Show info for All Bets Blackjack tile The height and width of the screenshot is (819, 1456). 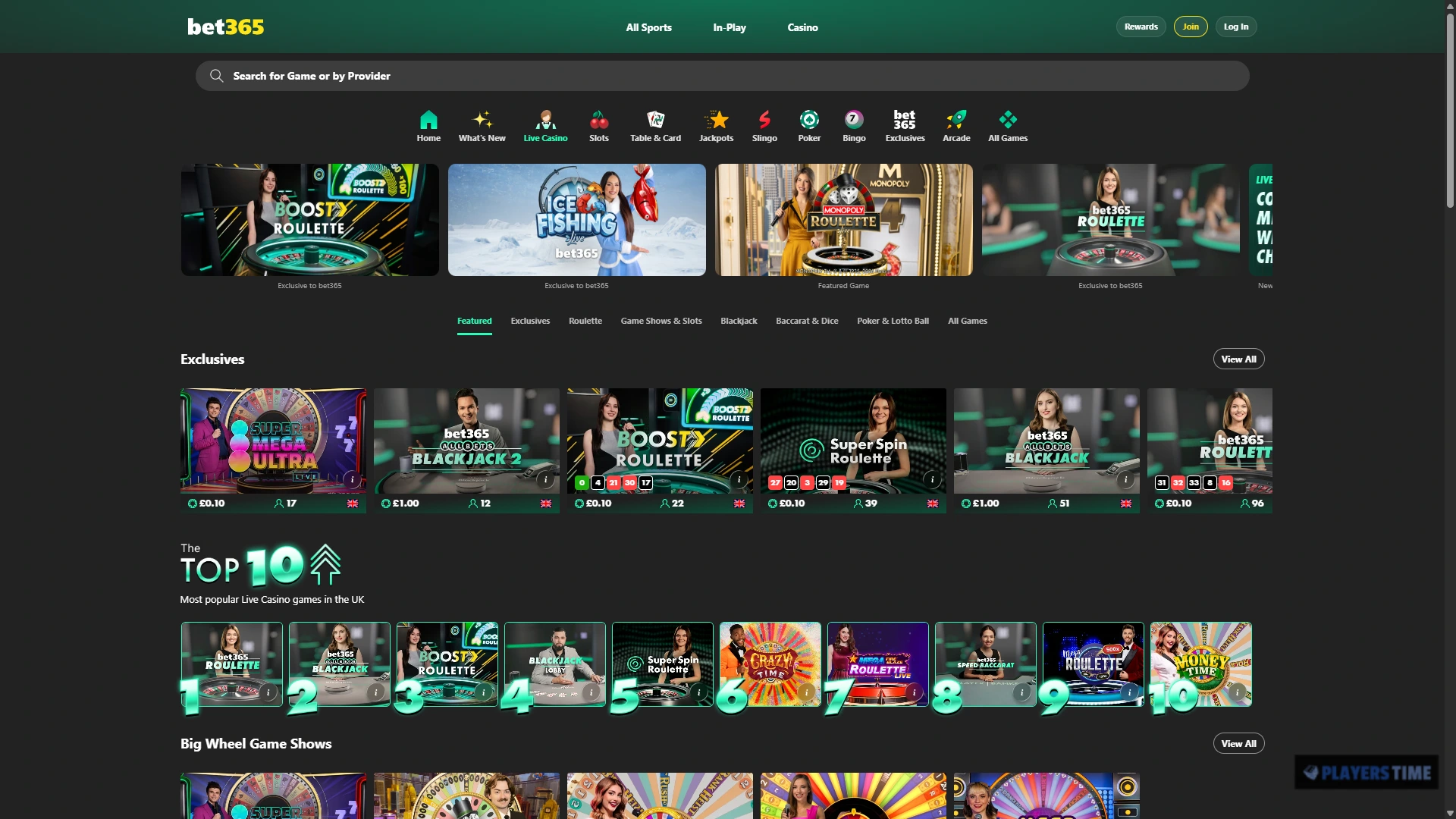point(1125,479)
